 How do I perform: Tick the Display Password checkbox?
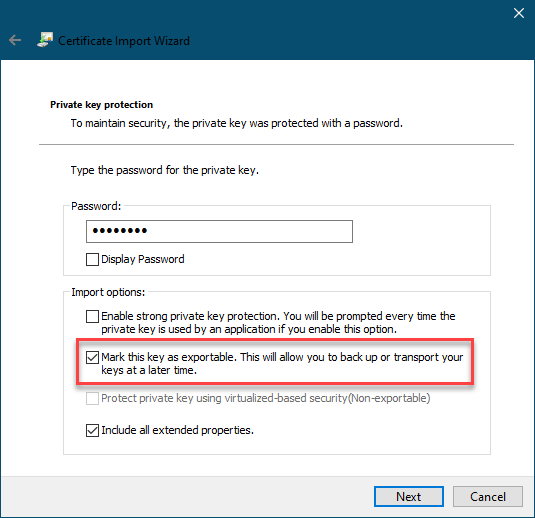click(x=92, y=259)
